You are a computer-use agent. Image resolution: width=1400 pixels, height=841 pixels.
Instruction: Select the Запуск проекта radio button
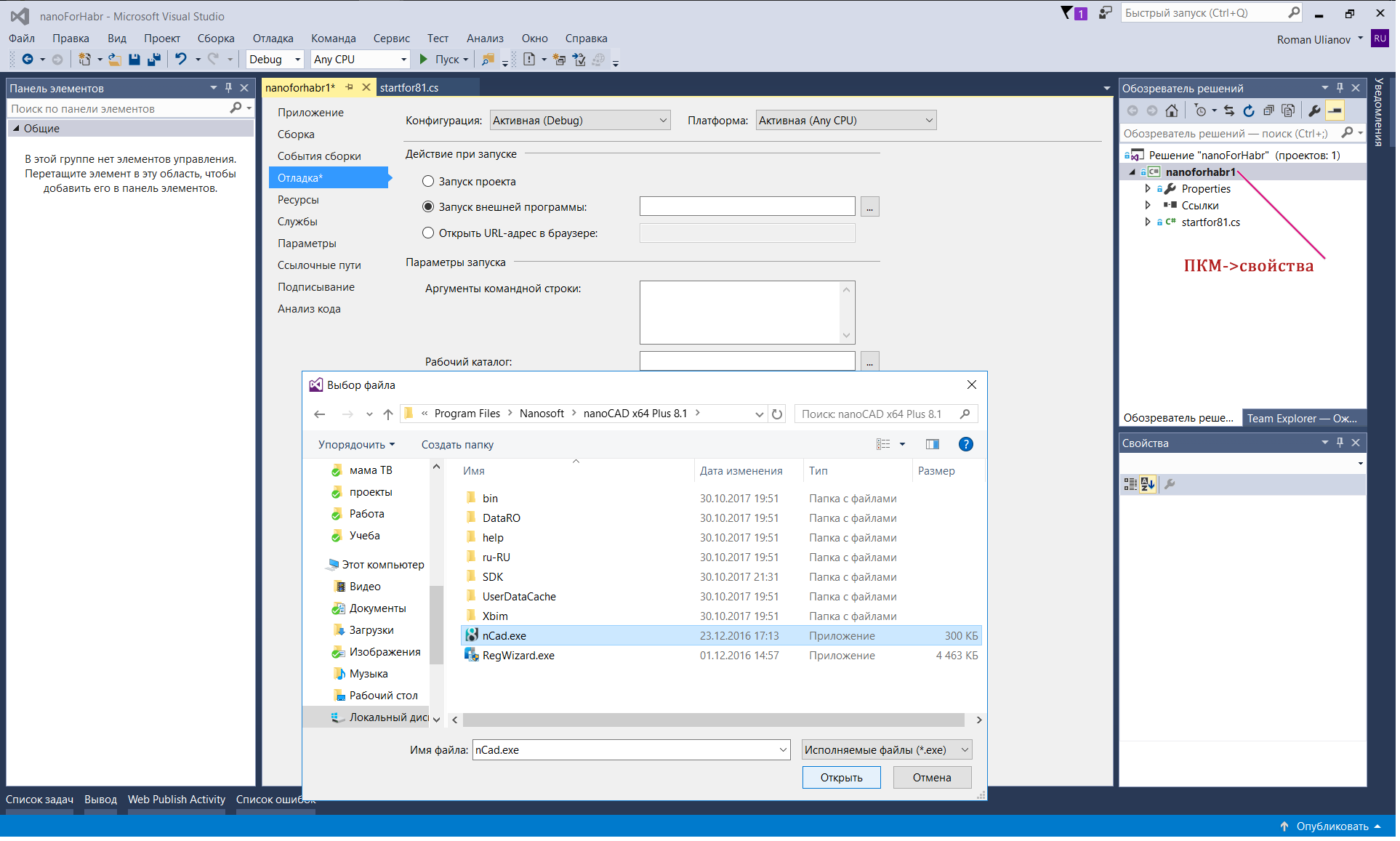(428, 182)
